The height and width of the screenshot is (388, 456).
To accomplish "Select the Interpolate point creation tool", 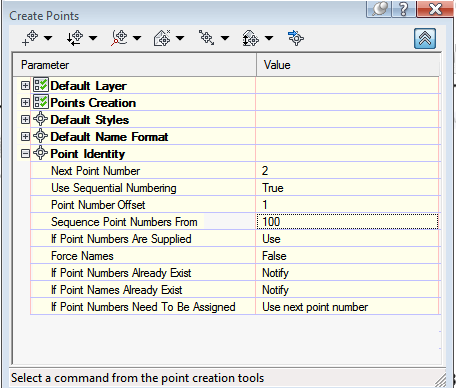I will coord(207,38).
